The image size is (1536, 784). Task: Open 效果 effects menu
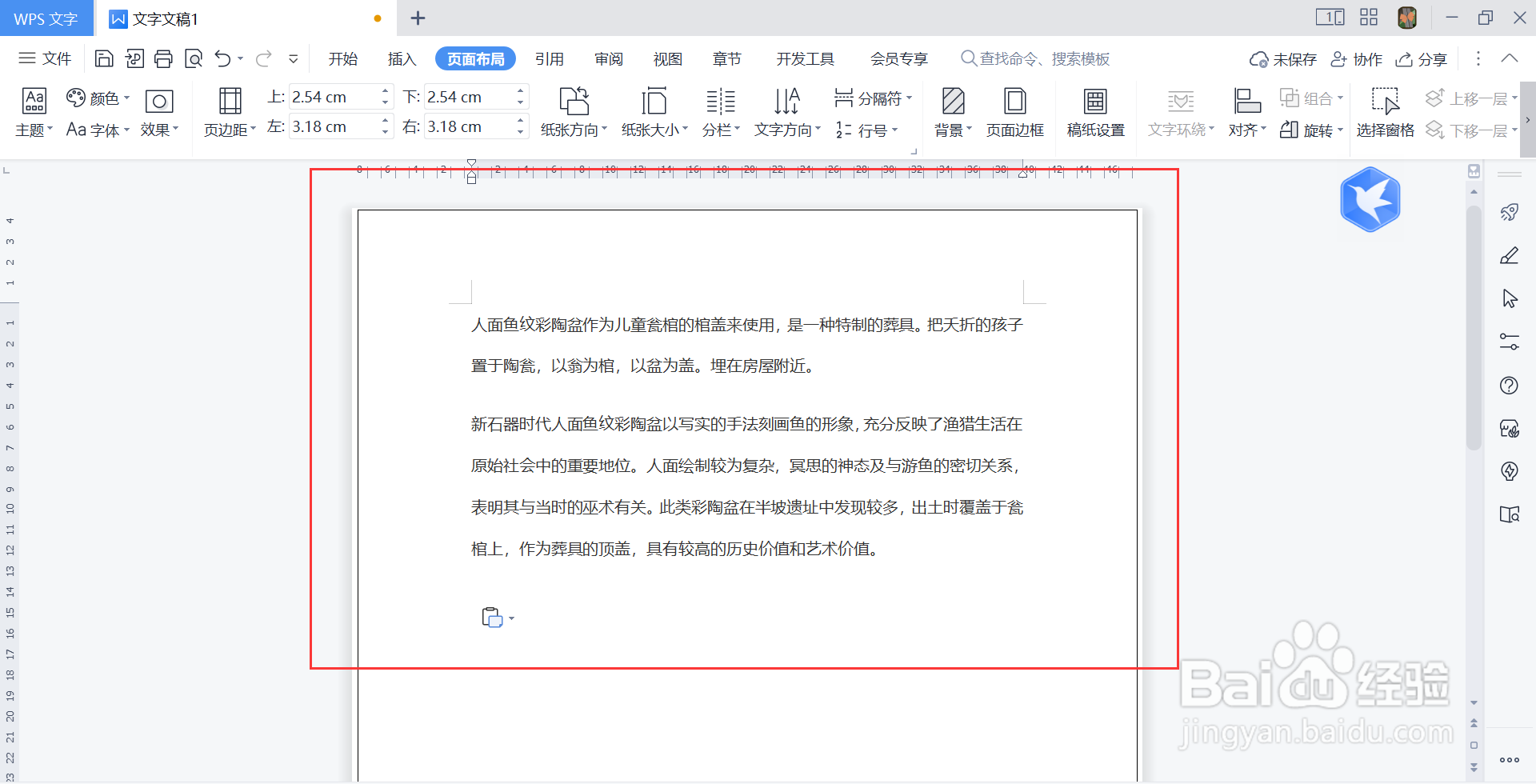(x=159, y=113)
